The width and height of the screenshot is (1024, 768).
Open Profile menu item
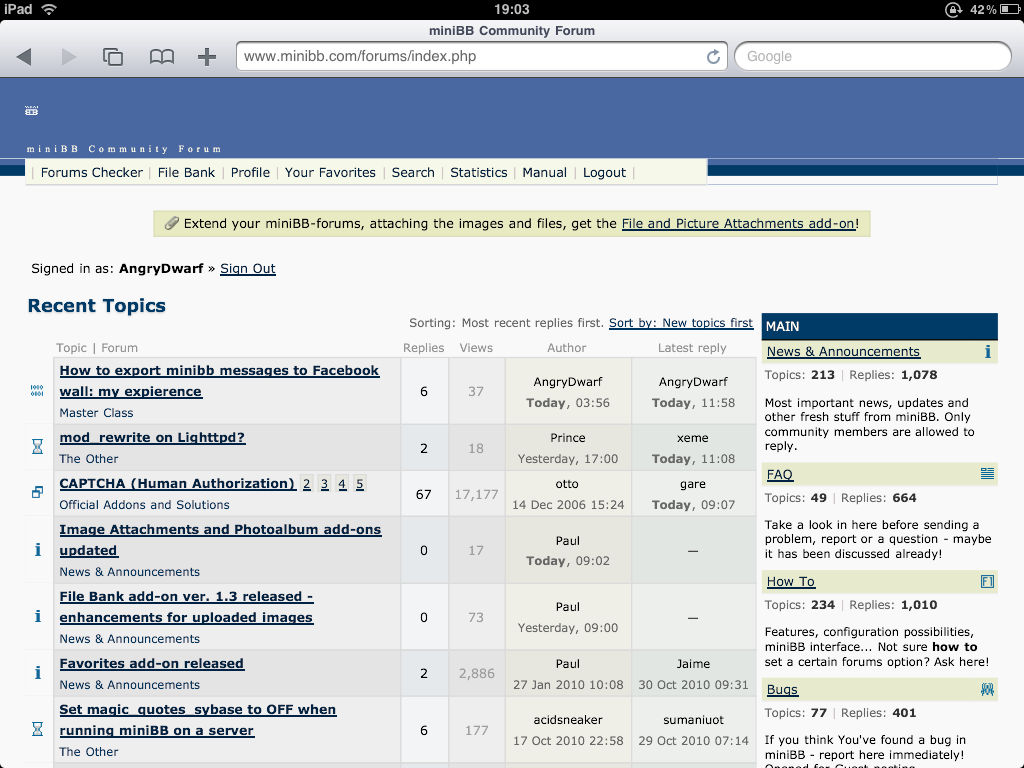pyautogui.click(x=250, y=172)
